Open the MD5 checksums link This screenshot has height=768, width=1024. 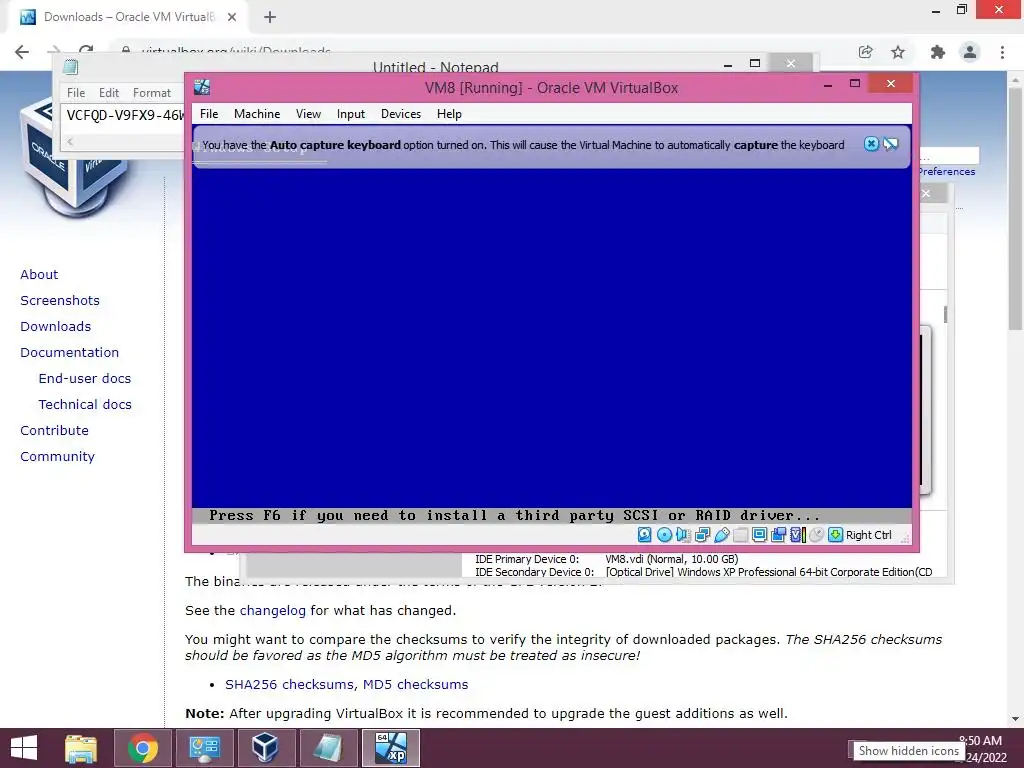[415, 684]
